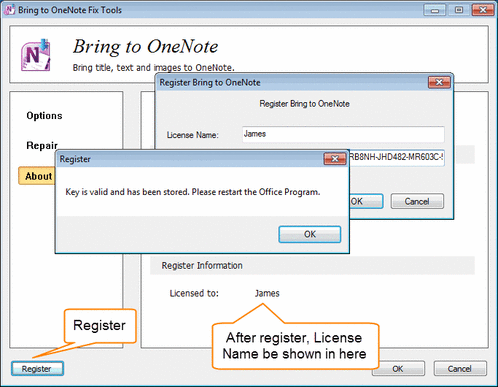Screen dimensions: 498x387
Task: Click OK in the Register message box
Action: 310,234
